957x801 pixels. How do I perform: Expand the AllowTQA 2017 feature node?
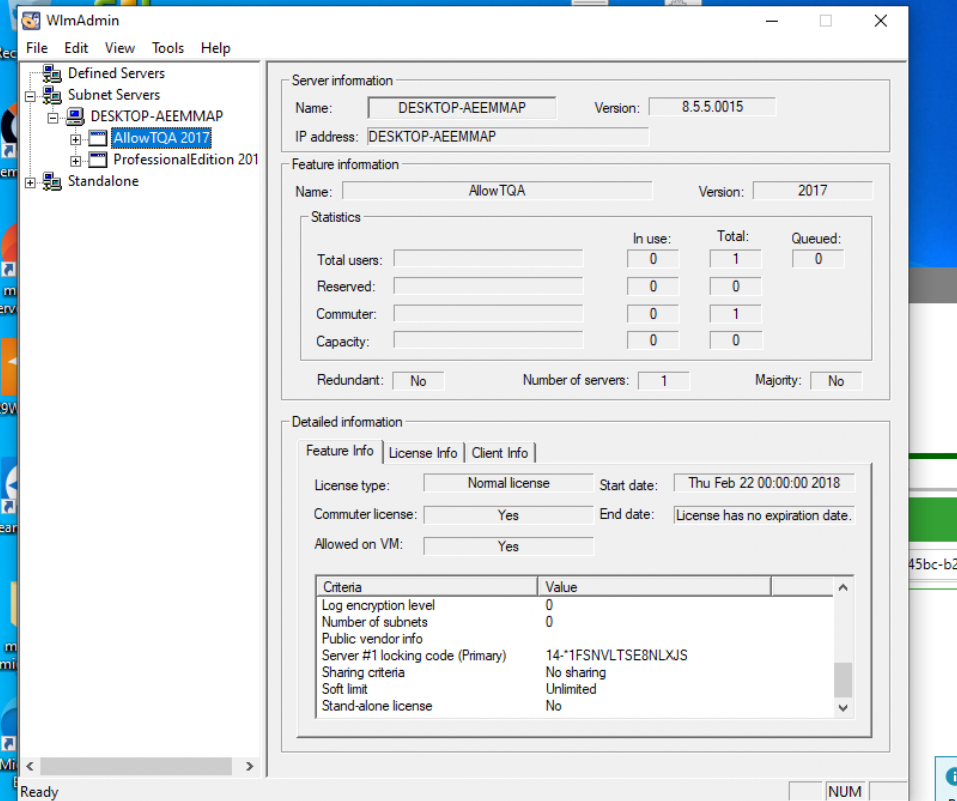point(75,140)
